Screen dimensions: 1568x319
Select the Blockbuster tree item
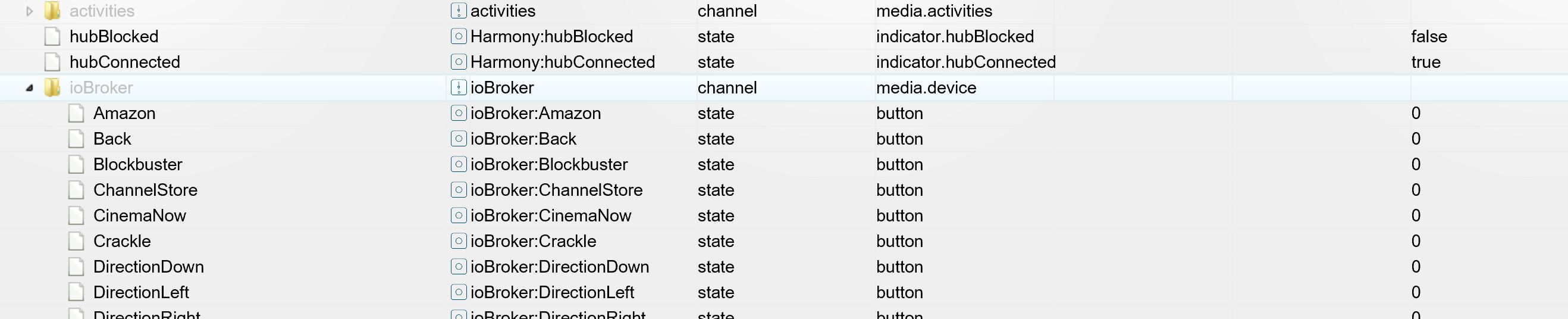137,164
